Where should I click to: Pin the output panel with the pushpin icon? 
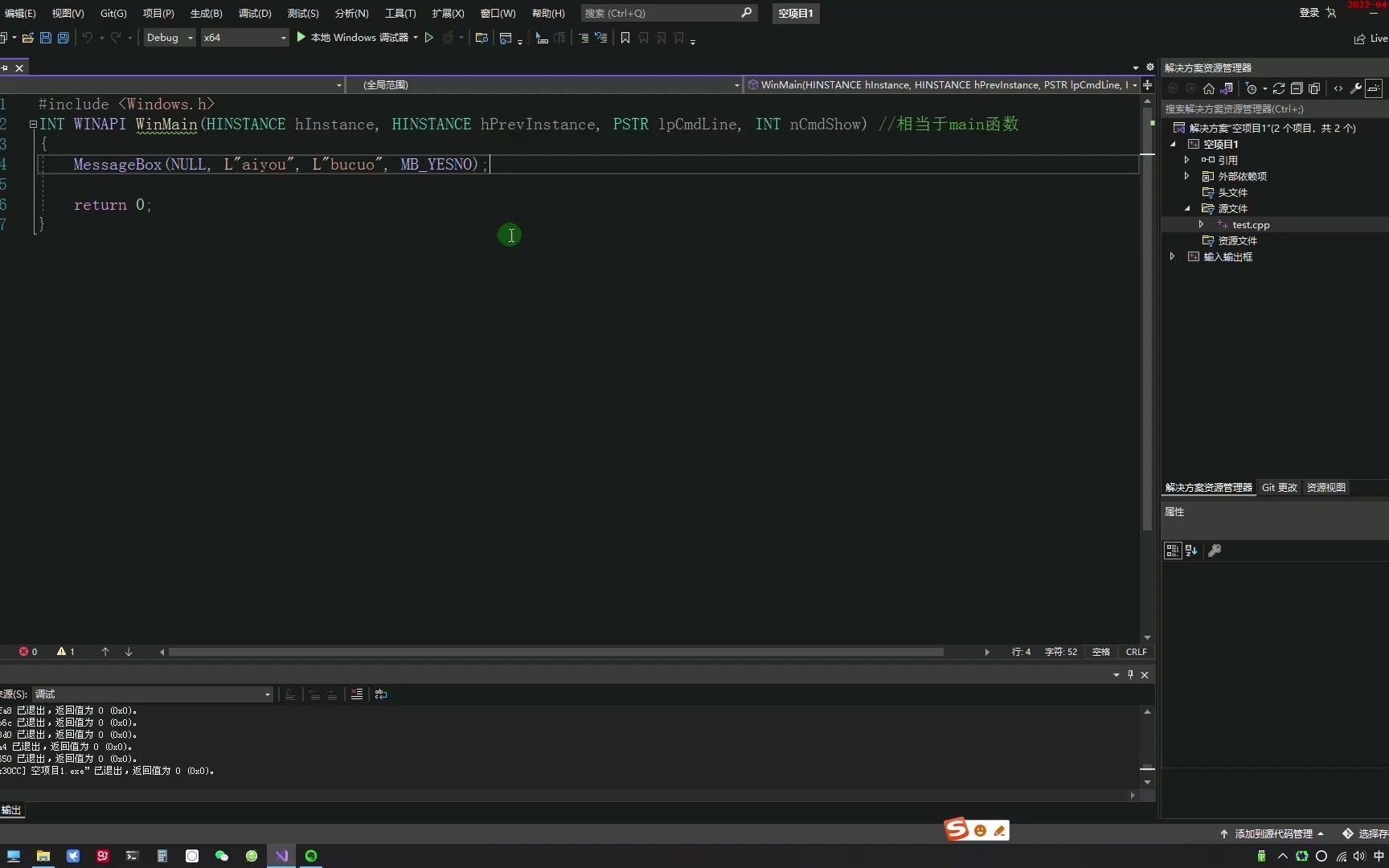(x=1130, y=674)
